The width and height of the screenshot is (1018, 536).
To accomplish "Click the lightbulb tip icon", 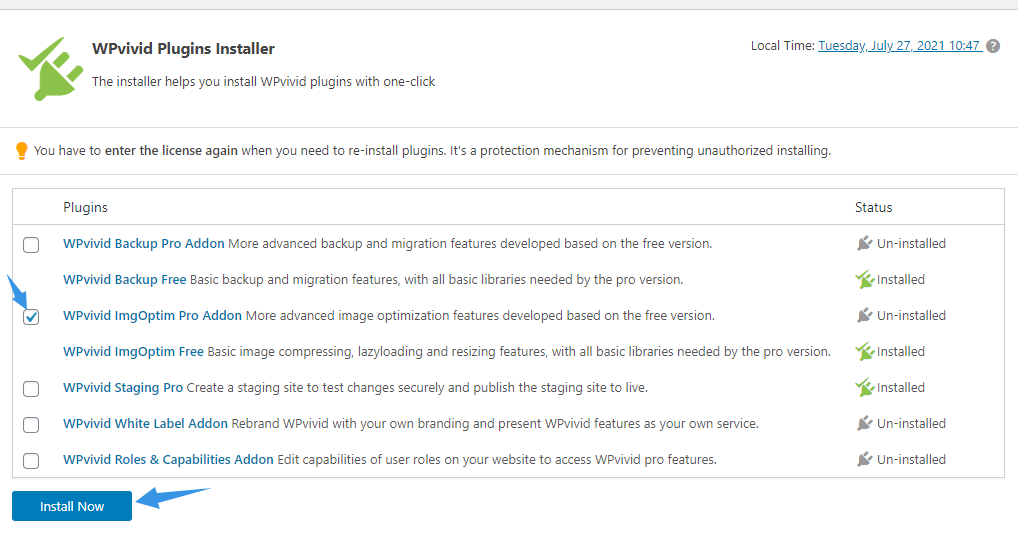I will (21, 151).
